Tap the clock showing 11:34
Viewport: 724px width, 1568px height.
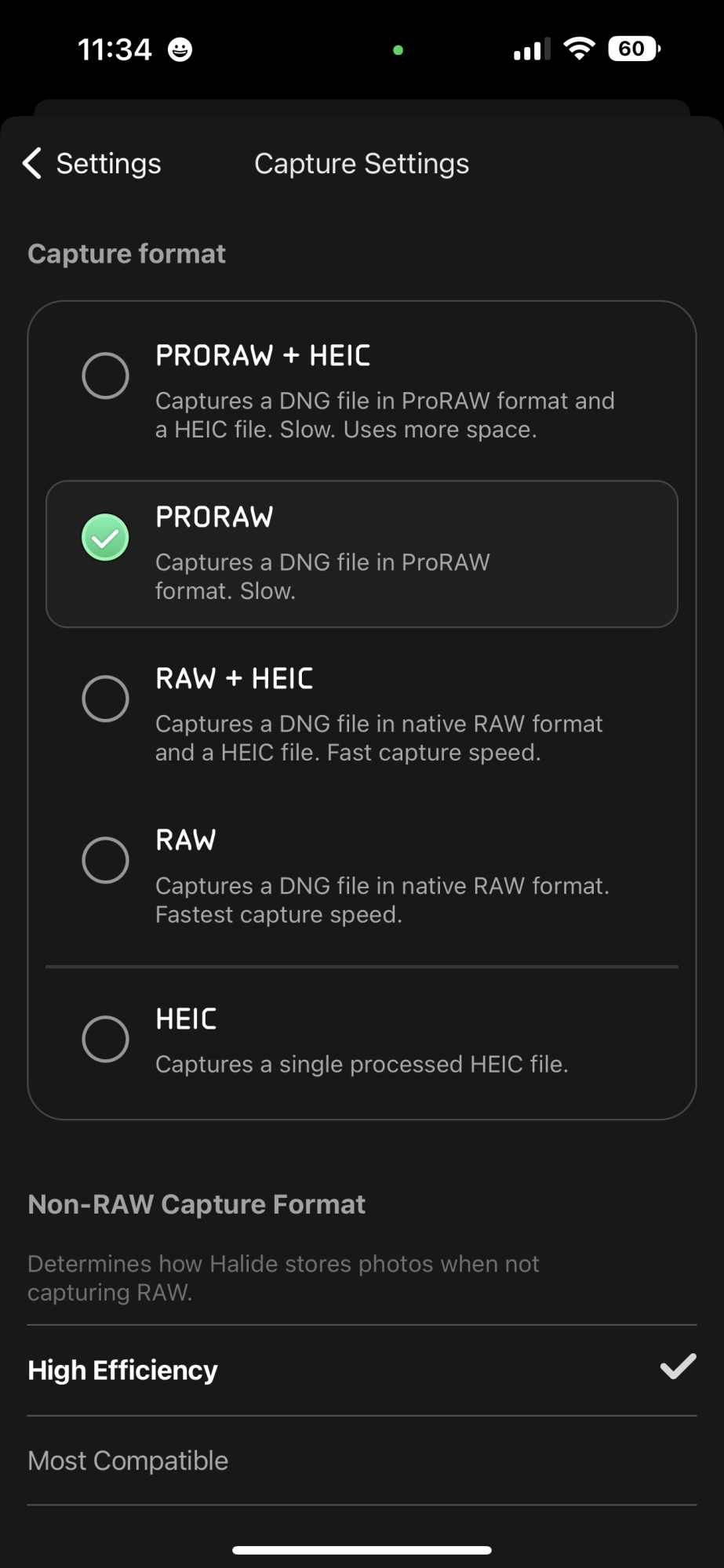(115, 49)
